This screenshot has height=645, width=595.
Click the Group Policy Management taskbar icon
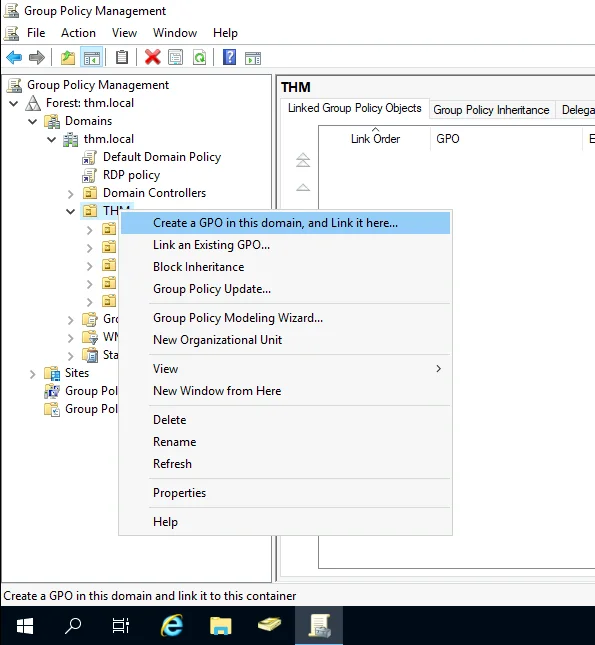(319, 626)
